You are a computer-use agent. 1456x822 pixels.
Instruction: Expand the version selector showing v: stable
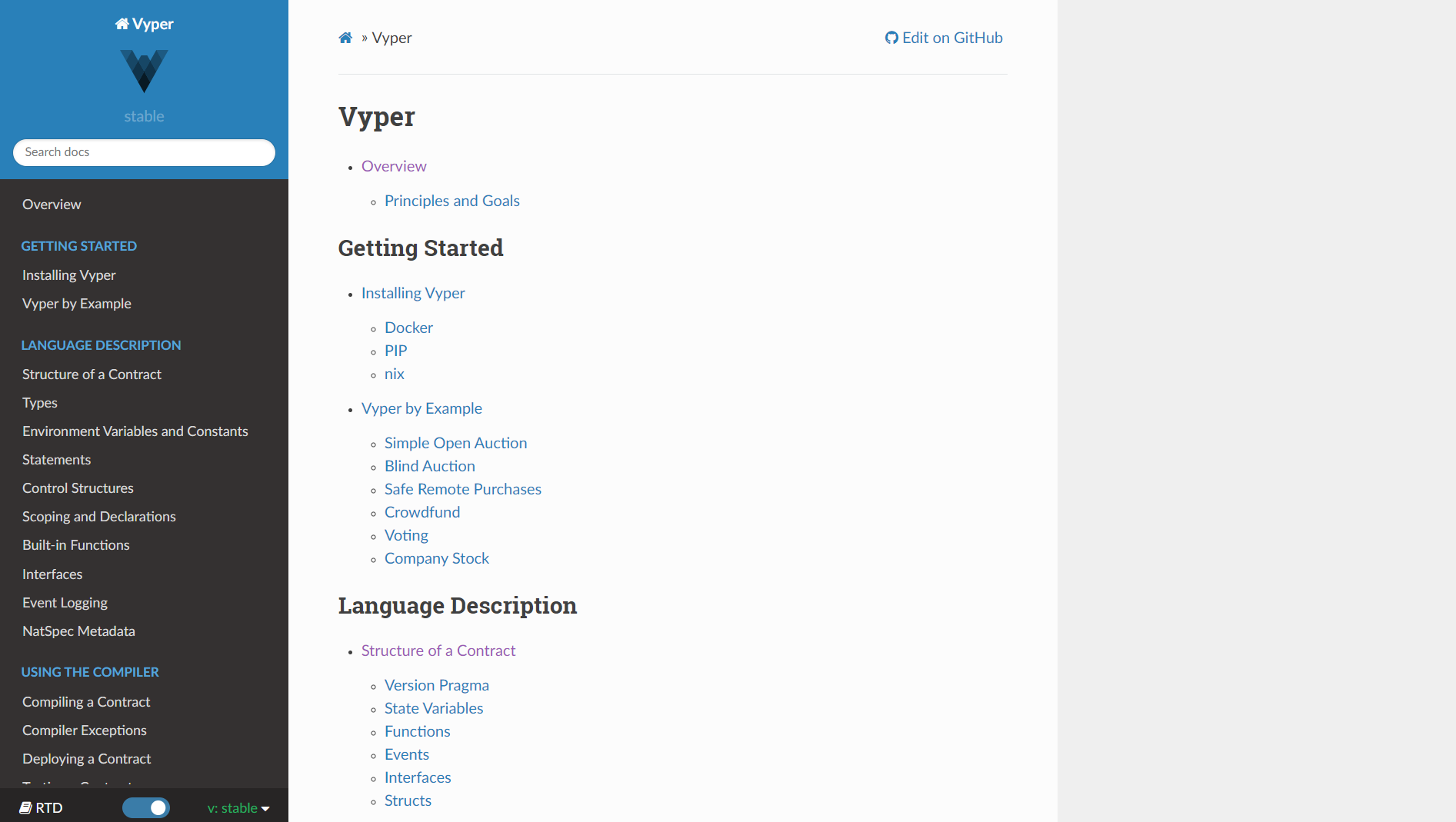click(x=237, y=808)
